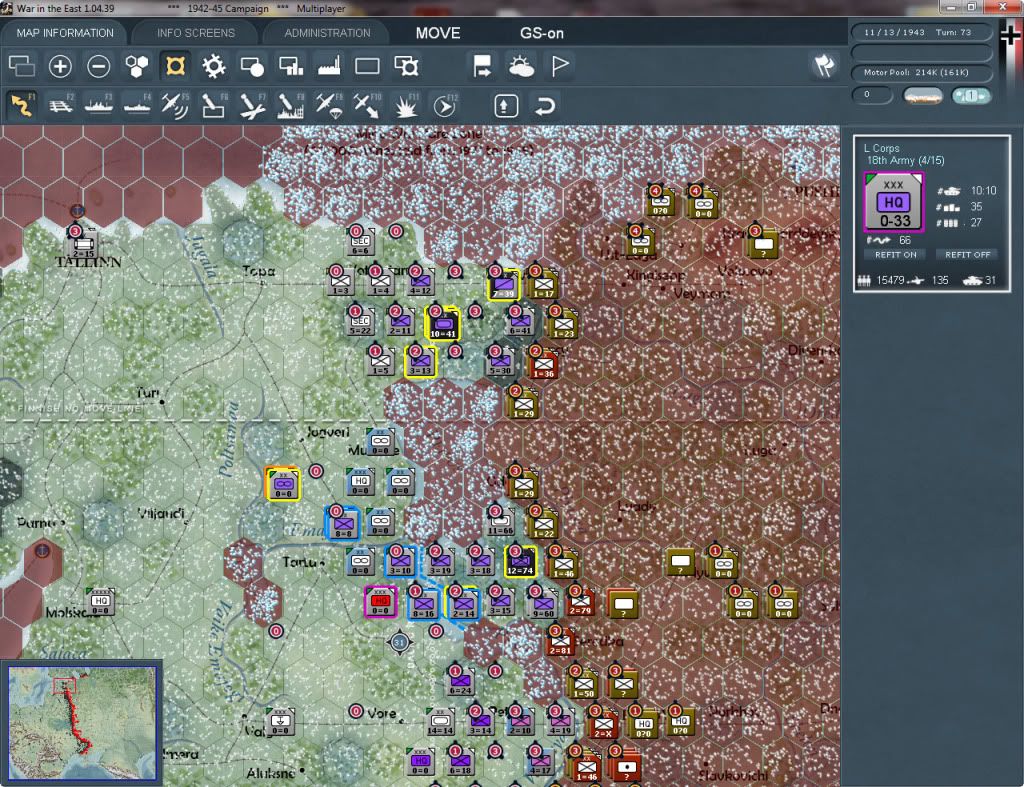
Task: Click the explosion icon (F11)
Action: (406, 105)
